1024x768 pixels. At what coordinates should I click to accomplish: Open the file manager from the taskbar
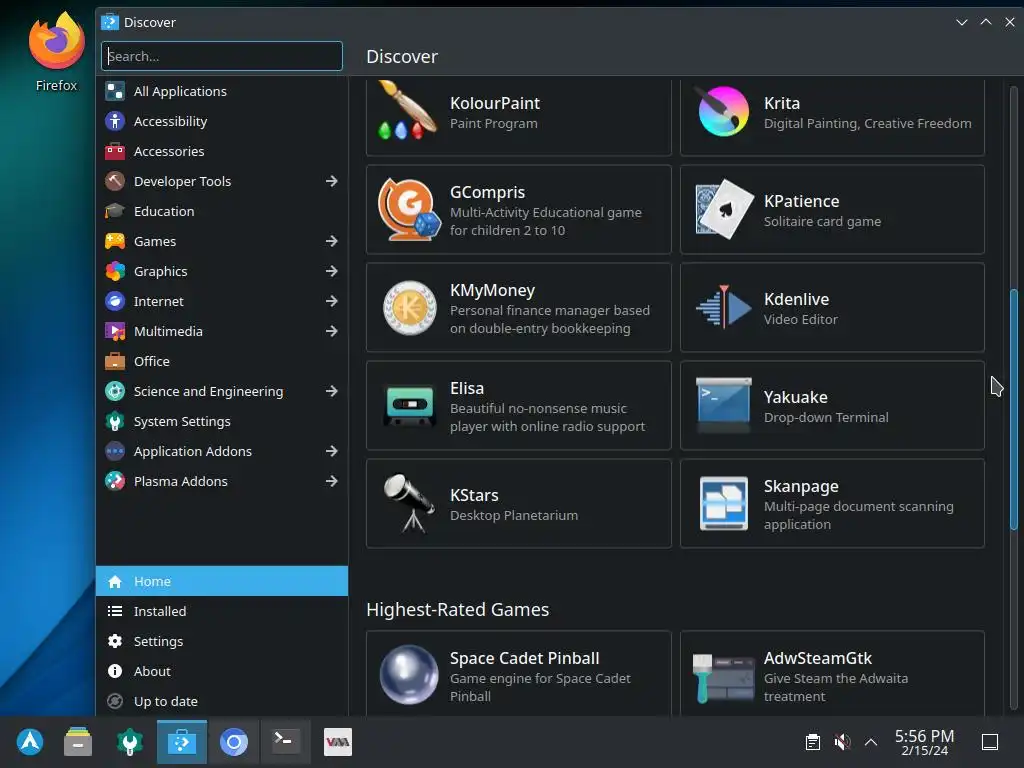(x=78, y=742)
